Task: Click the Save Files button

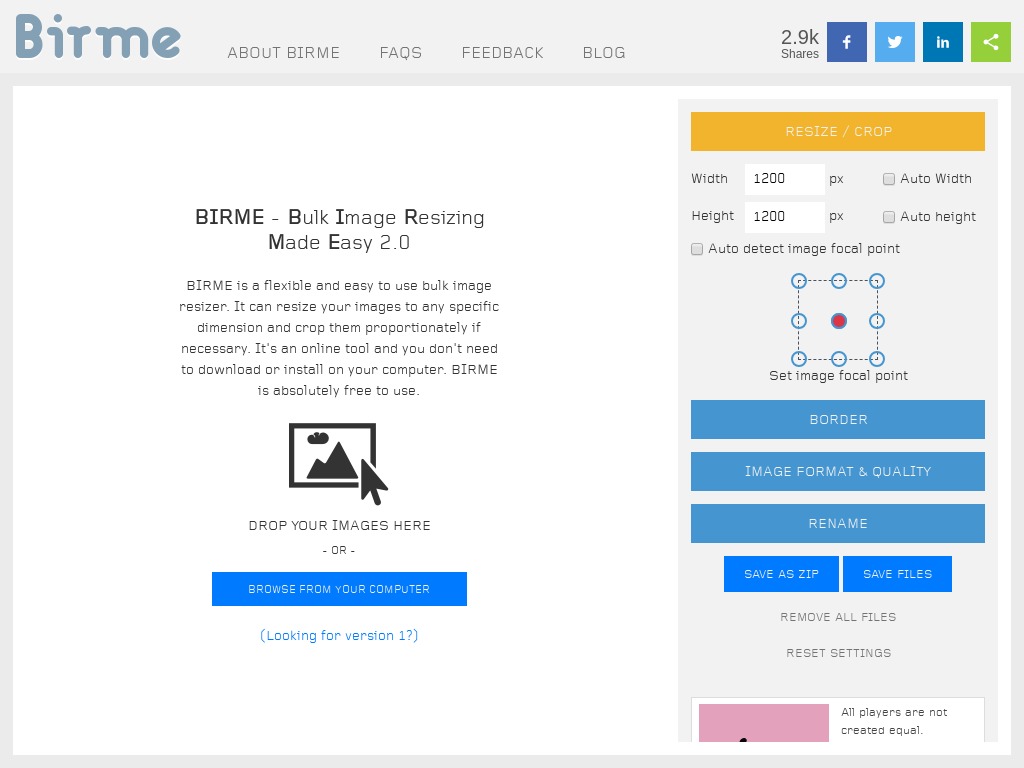Action: click(897, 574)
